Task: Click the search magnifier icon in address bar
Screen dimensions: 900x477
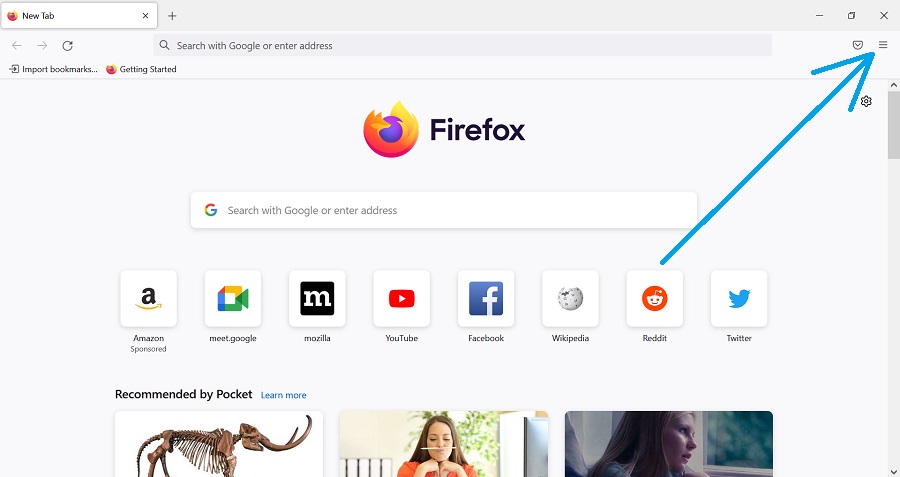Action: pos(164,45)
